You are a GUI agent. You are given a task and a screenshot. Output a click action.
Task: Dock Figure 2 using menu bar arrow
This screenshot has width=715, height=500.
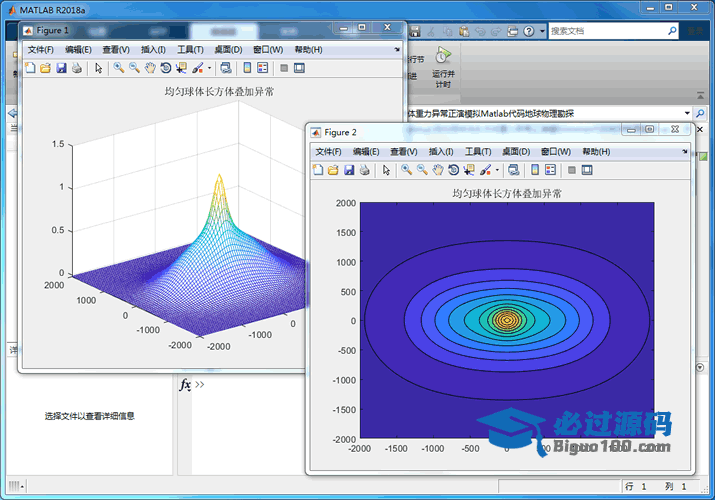coord(684,151)
